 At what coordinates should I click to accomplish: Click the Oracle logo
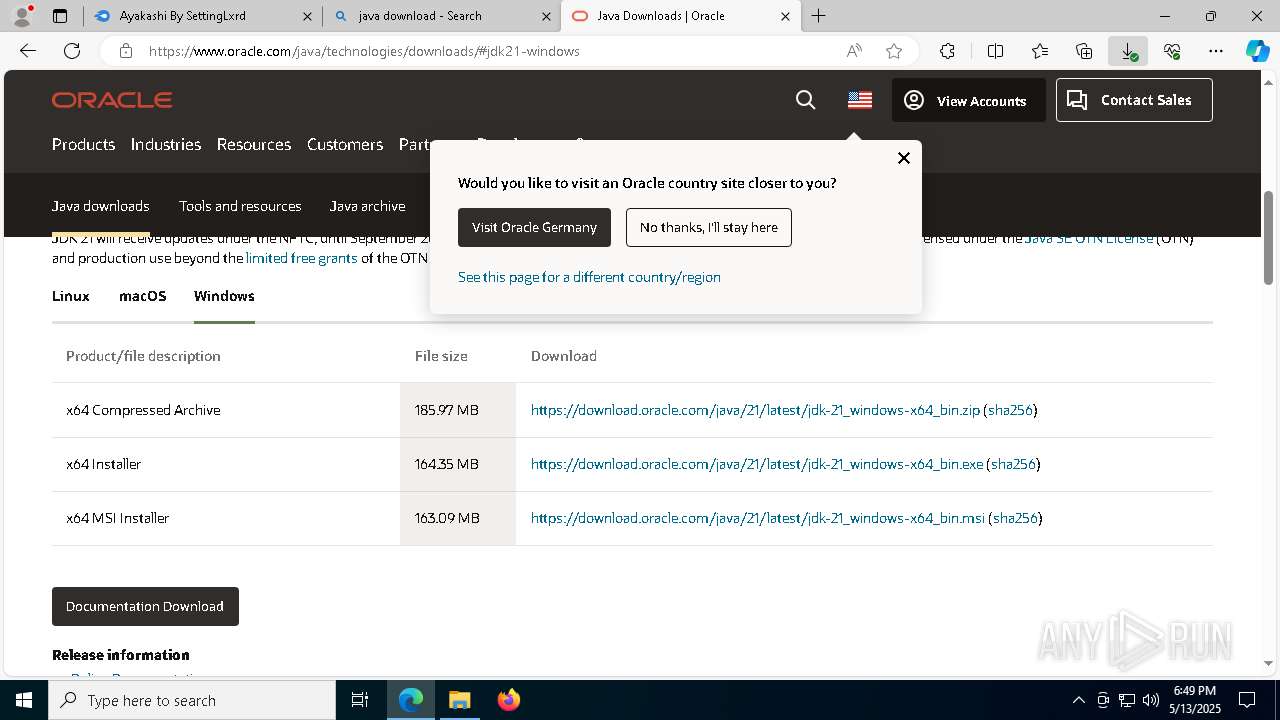[112, 100]
